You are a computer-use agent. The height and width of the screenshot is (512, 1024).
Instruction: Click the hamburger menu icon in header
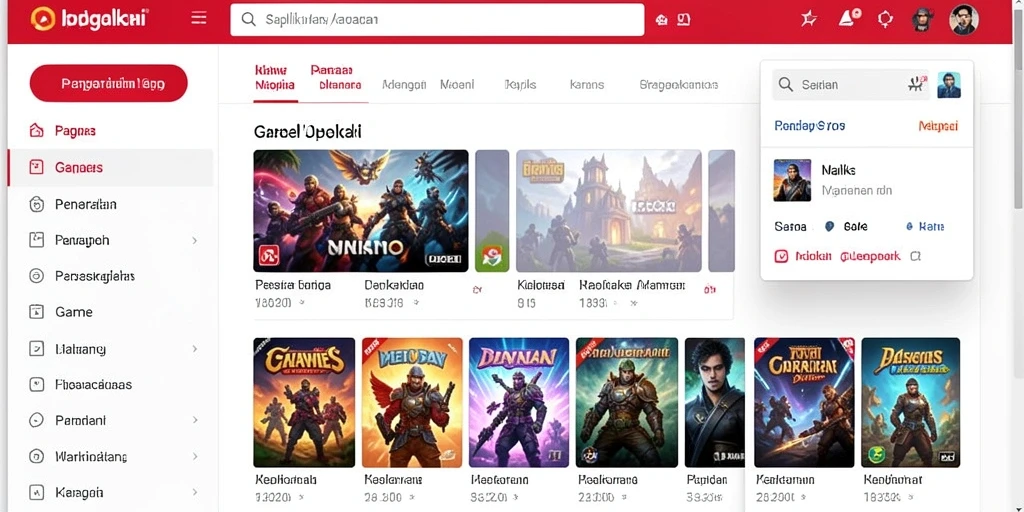pos(199,19)
